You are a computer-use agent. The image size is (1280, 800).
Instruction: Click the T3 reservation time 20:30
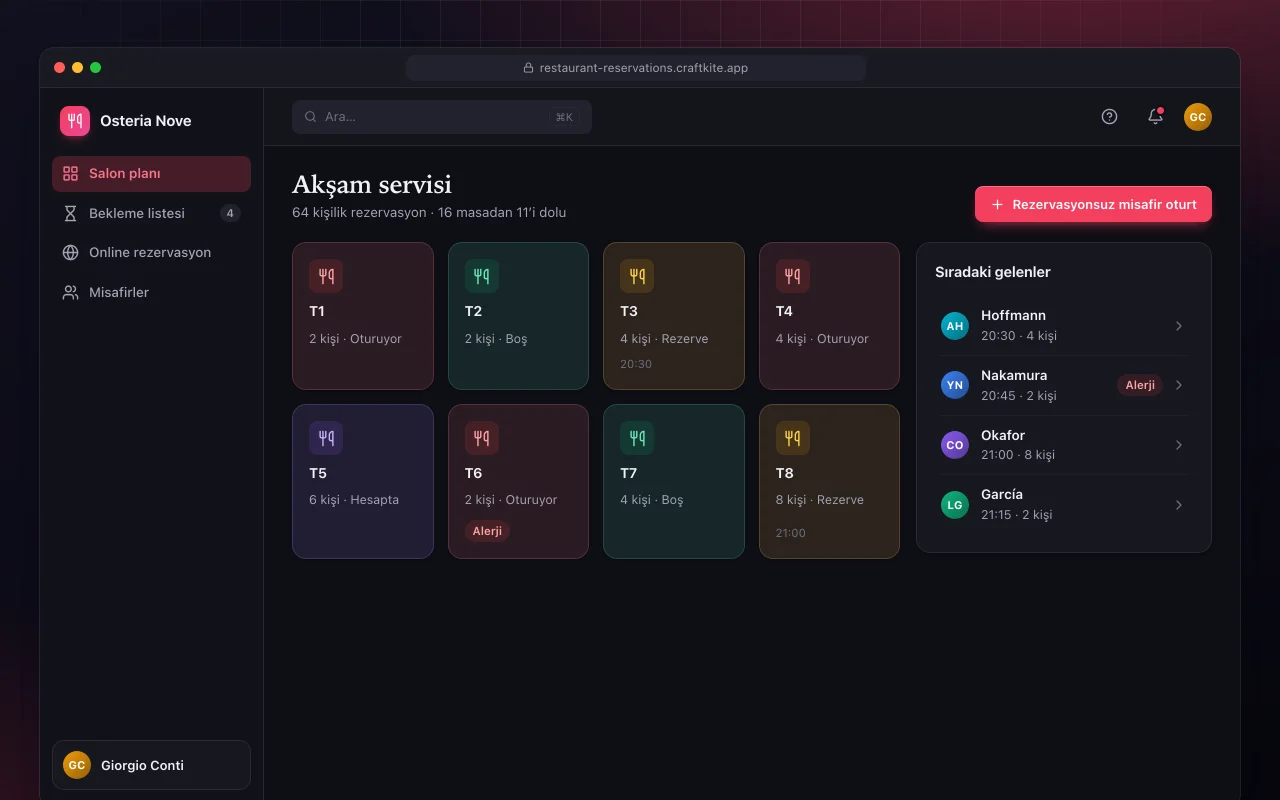click(x=636, y=364)
